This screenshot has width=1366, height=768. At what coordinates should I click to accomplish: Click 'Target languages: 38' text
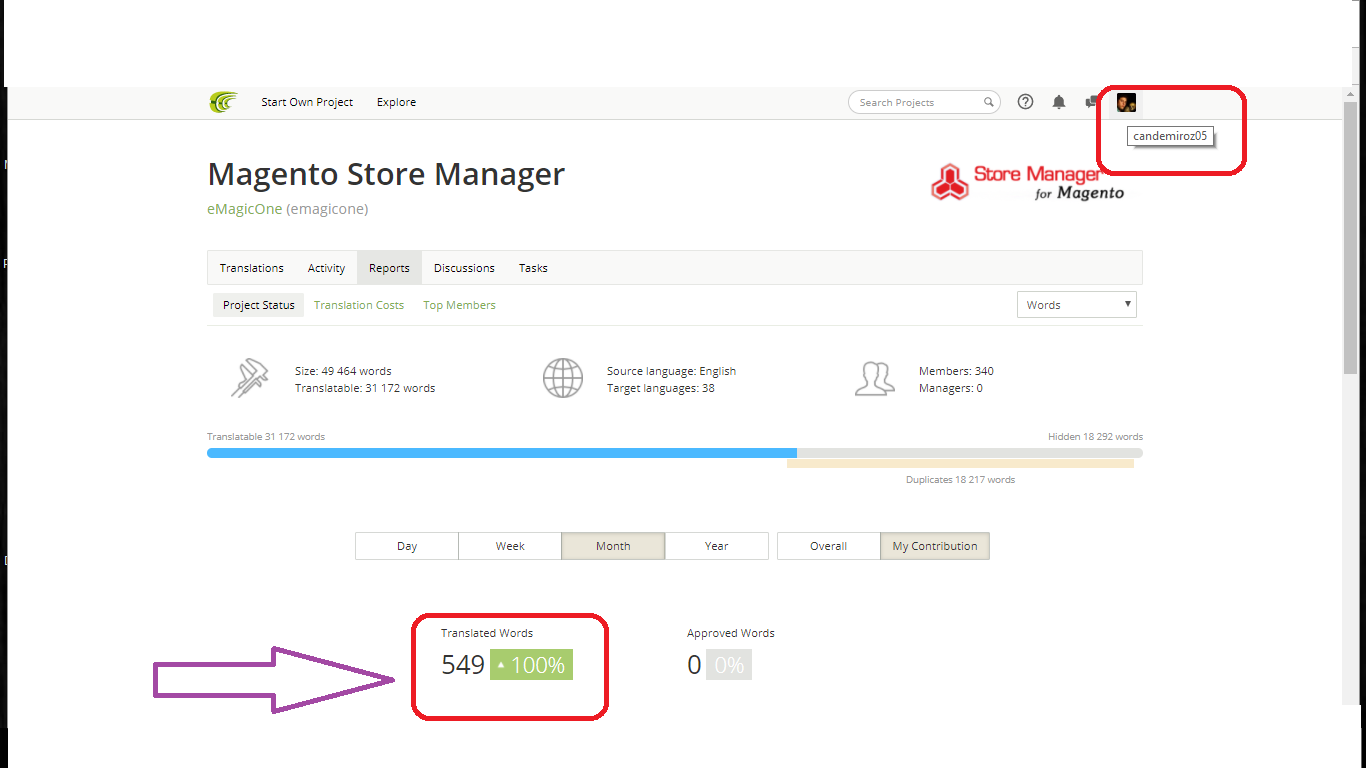[661, 388]
